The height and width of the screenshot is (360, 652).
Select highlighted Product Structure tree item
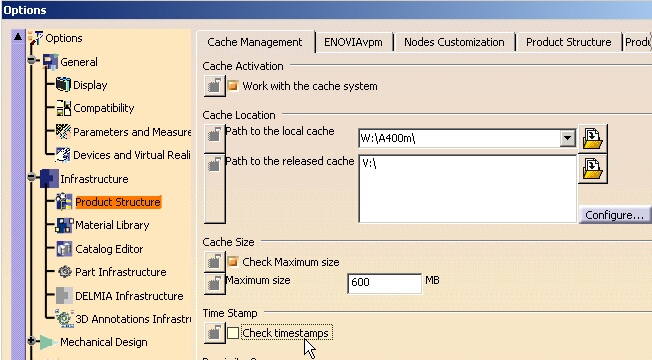click(118, 202)
